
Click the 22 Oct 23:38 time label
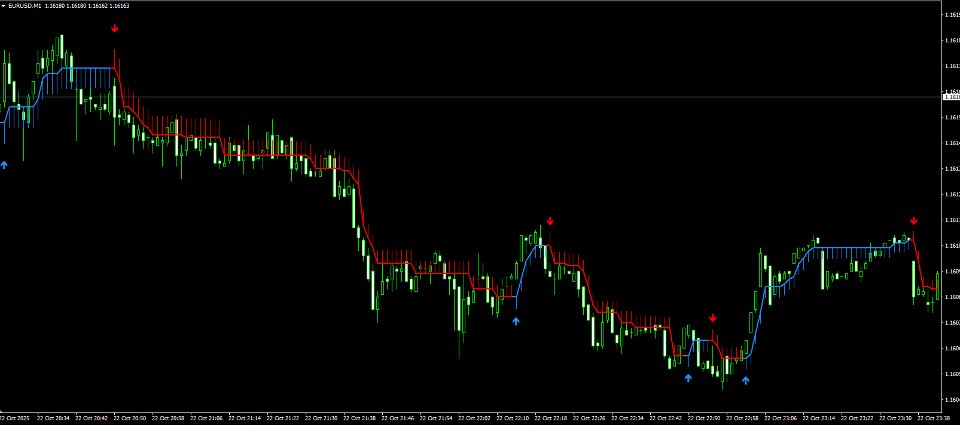934,418
